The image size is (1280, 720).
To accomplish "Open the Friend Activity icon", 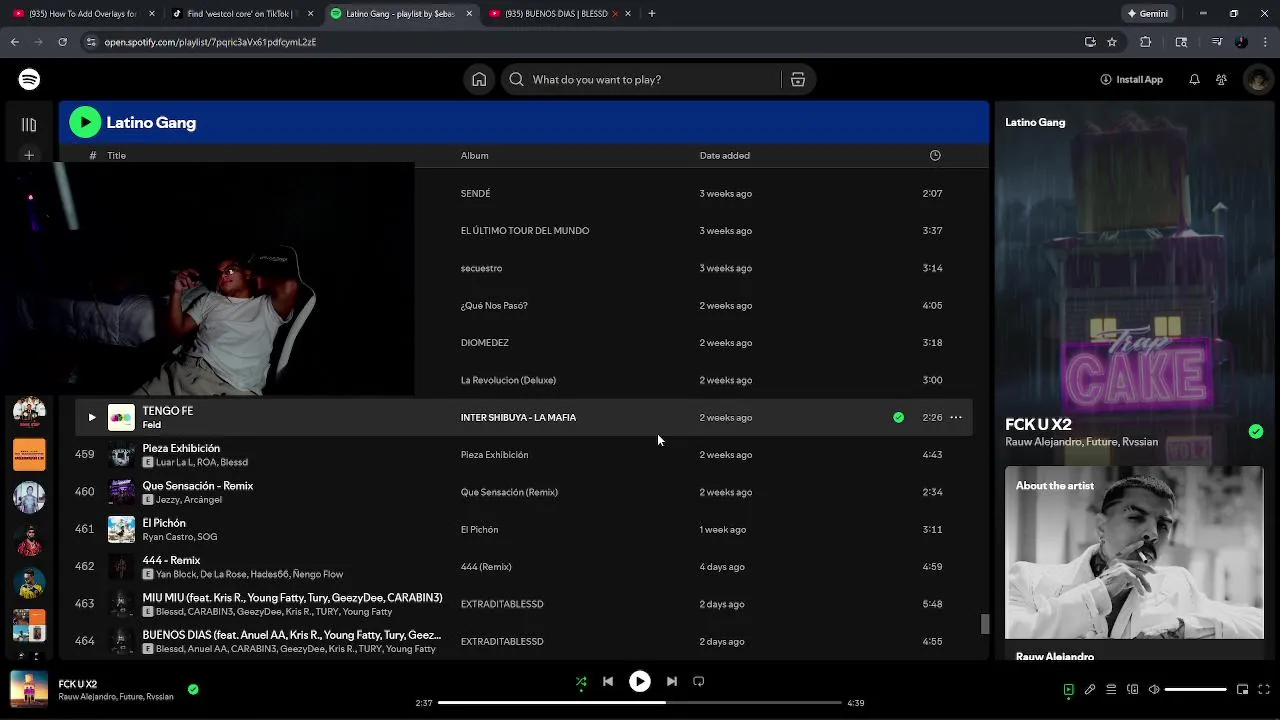I will tap(1221, 79).
